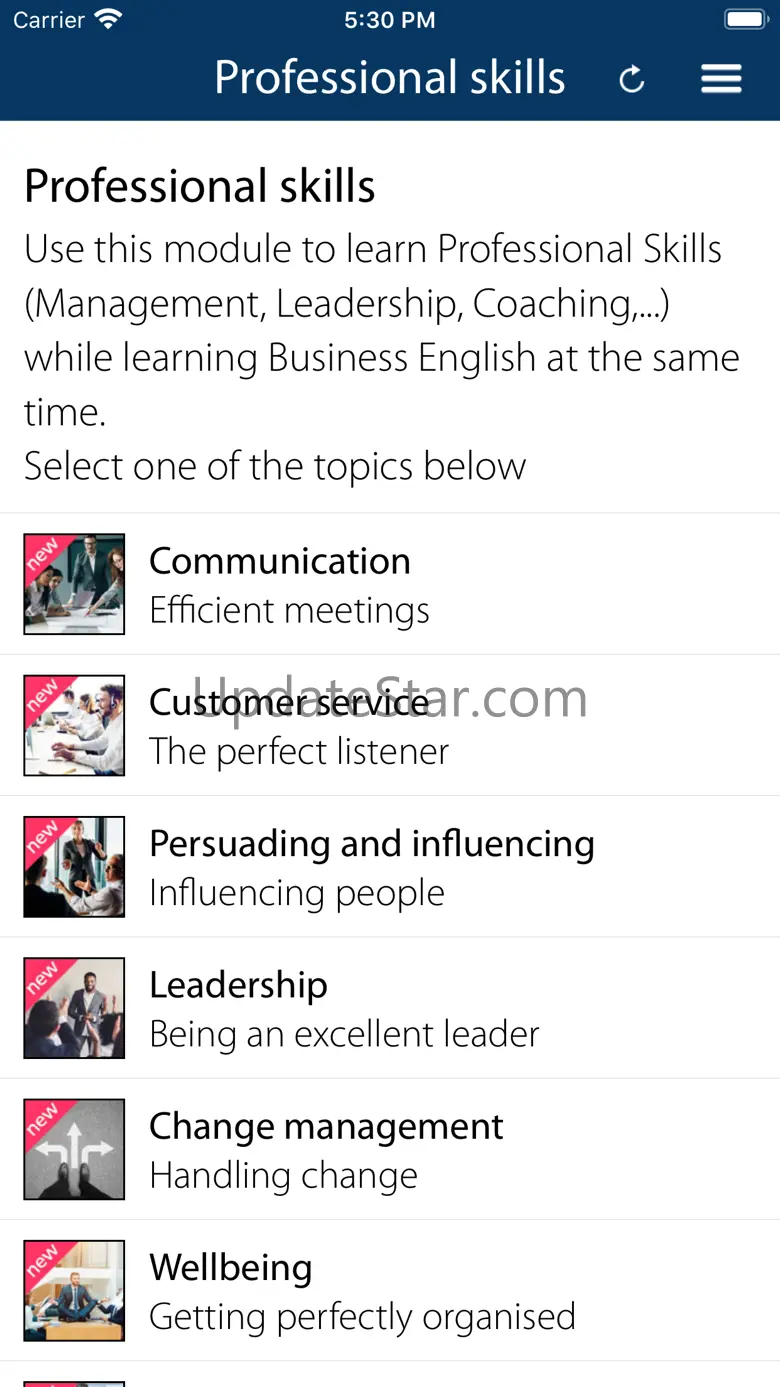Select the Efficient meetings subtitle
The image size is (780, 1387).
click(290, 610)
